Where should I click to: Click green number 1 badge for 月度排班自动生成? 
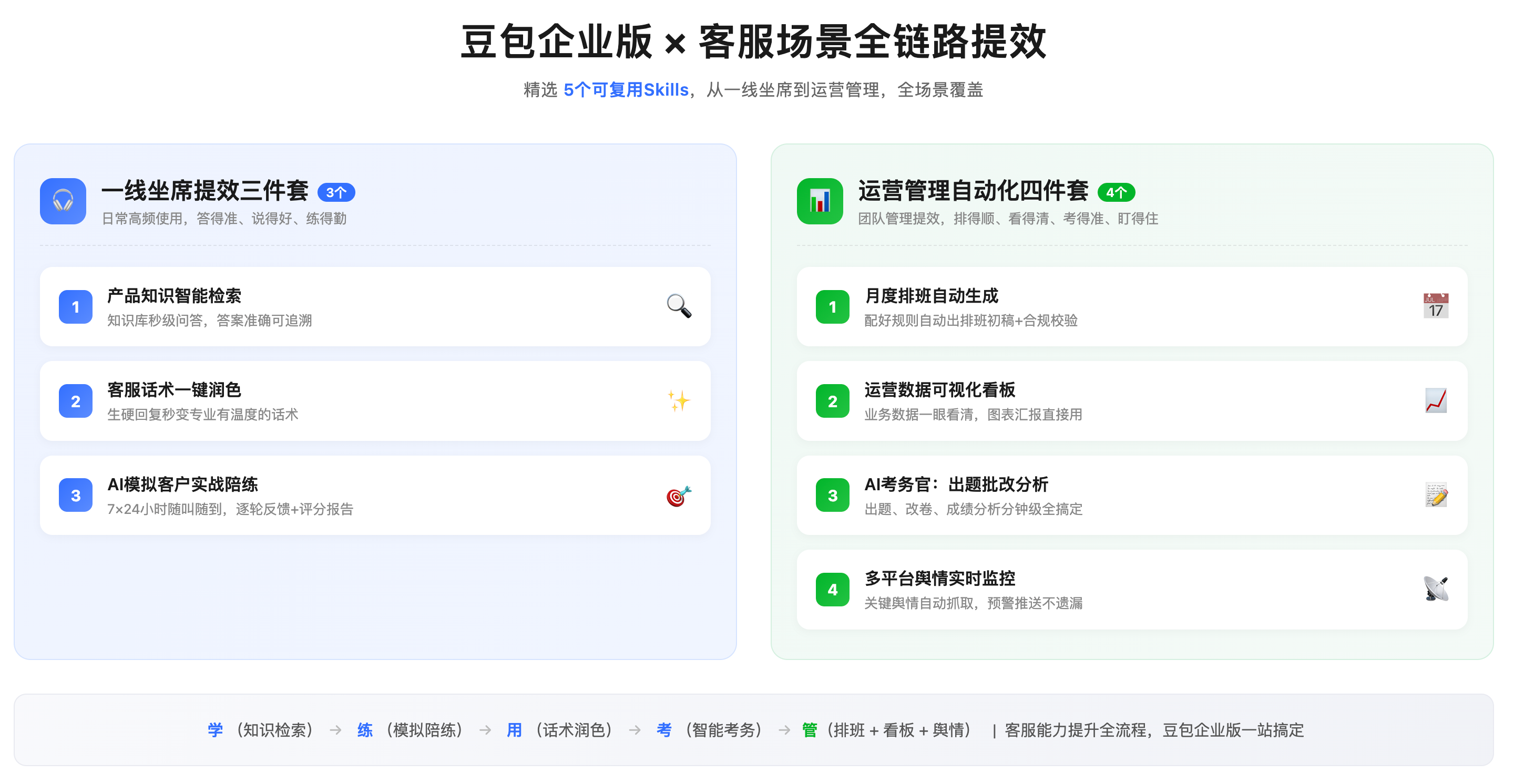coord(832,306)
